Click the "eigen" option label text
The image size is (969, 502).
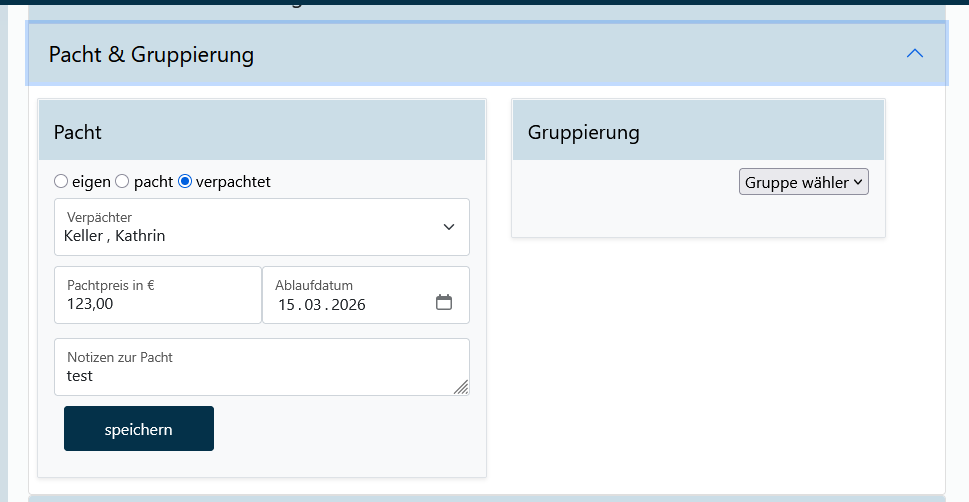(91, 181)
